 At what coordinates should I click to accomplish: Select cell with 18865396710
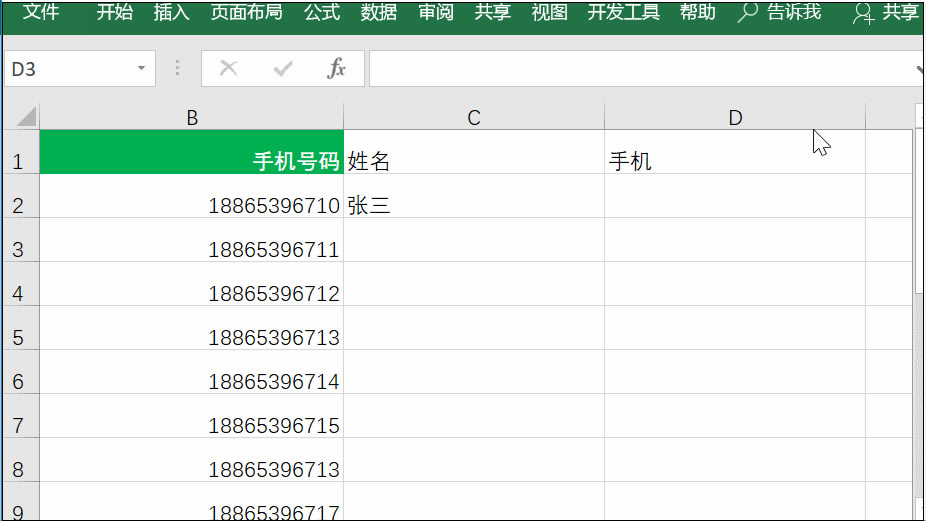(x=191, y=196)
